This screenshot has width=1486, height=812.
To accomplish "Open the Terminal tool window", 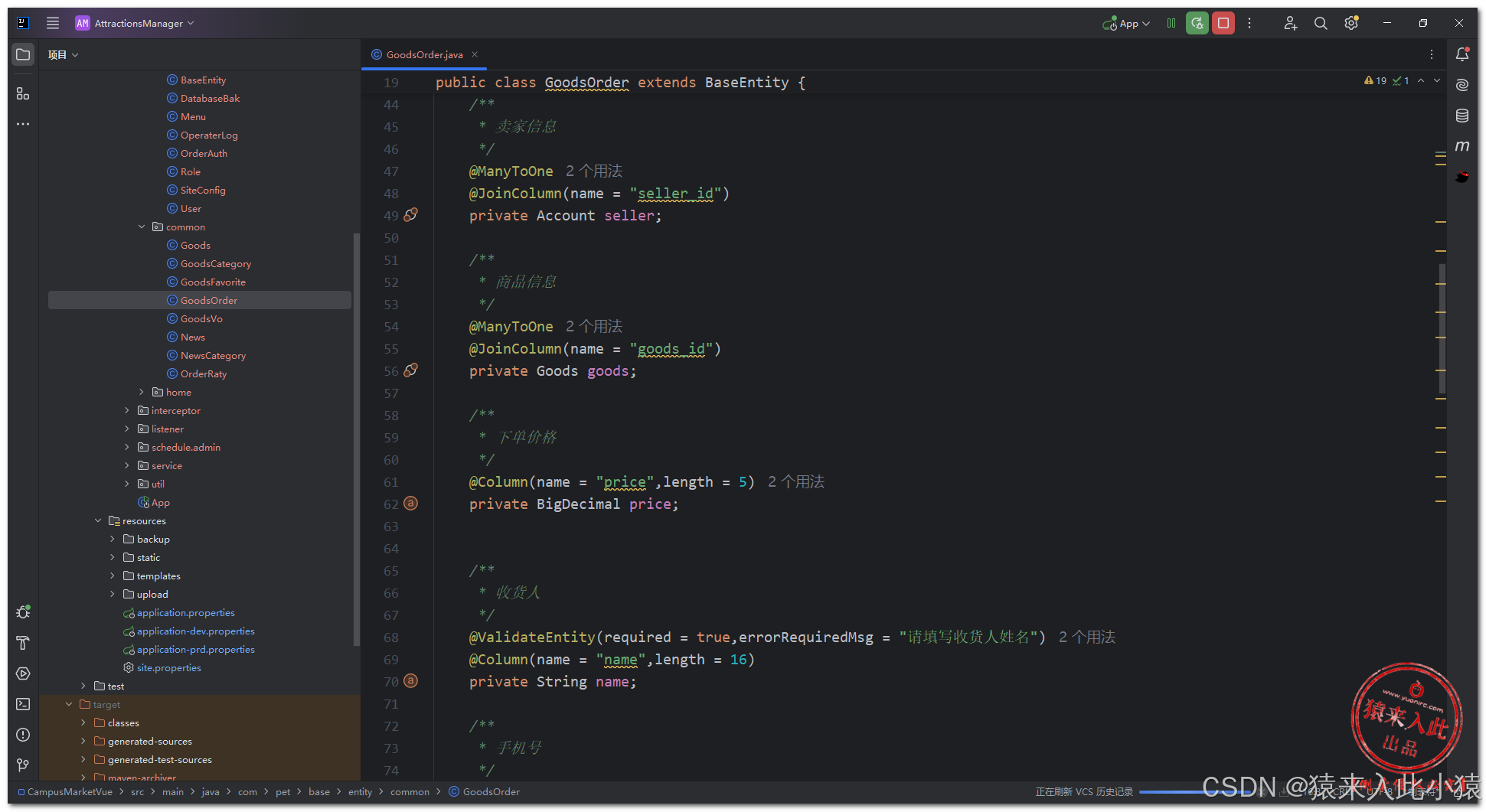I will (x=23, y=704).
